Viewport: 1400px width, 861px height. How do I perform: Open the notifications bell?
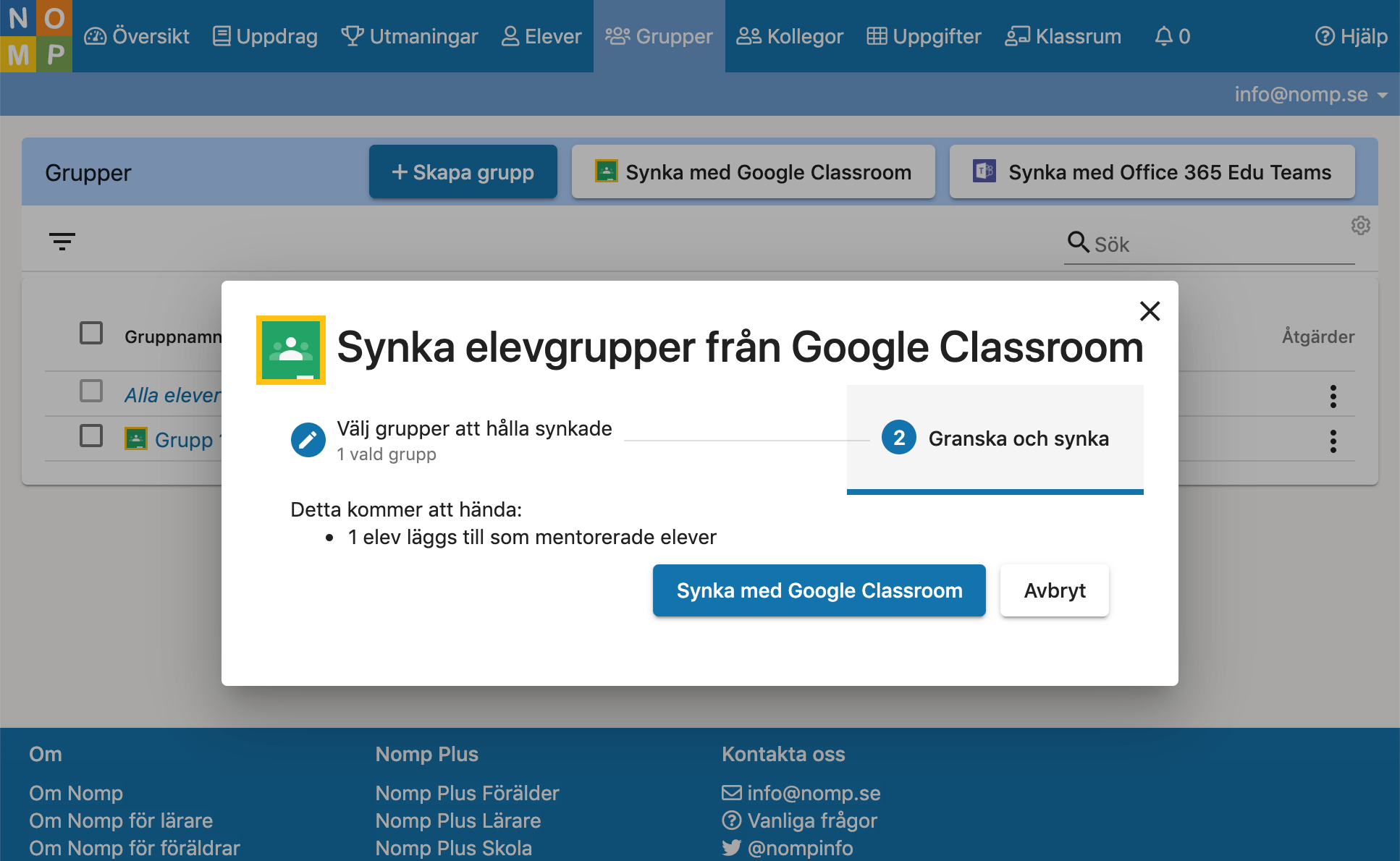(1172, 36)
